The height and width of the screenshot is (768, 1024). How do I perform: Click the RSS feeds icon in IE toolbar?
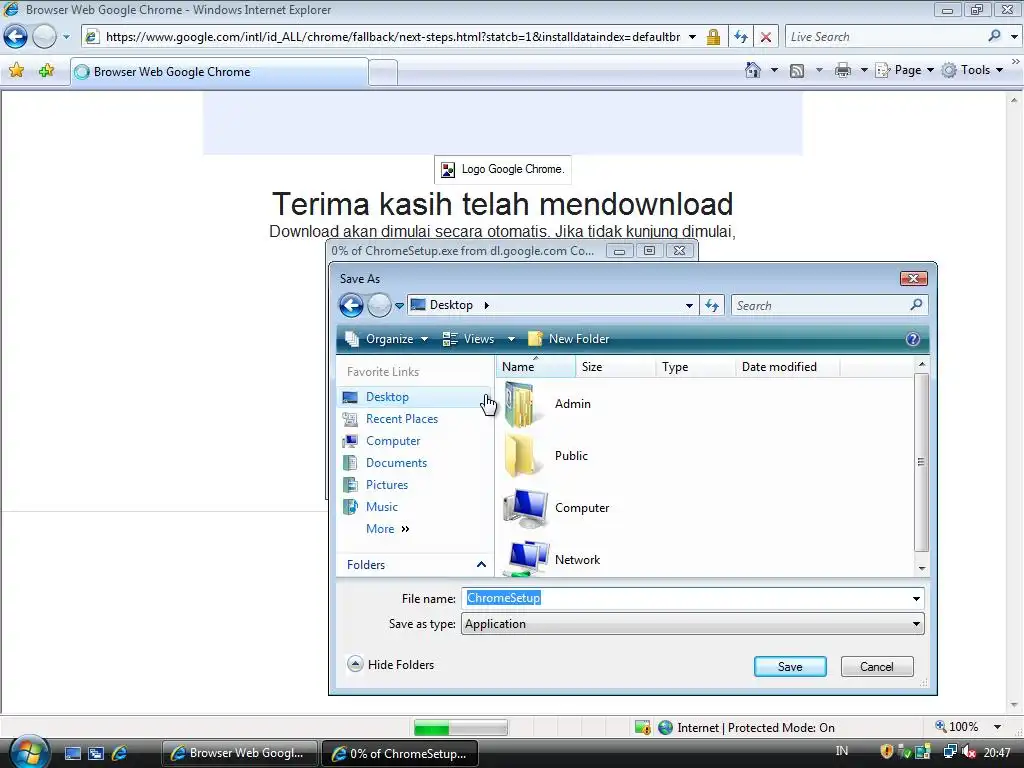797,71
